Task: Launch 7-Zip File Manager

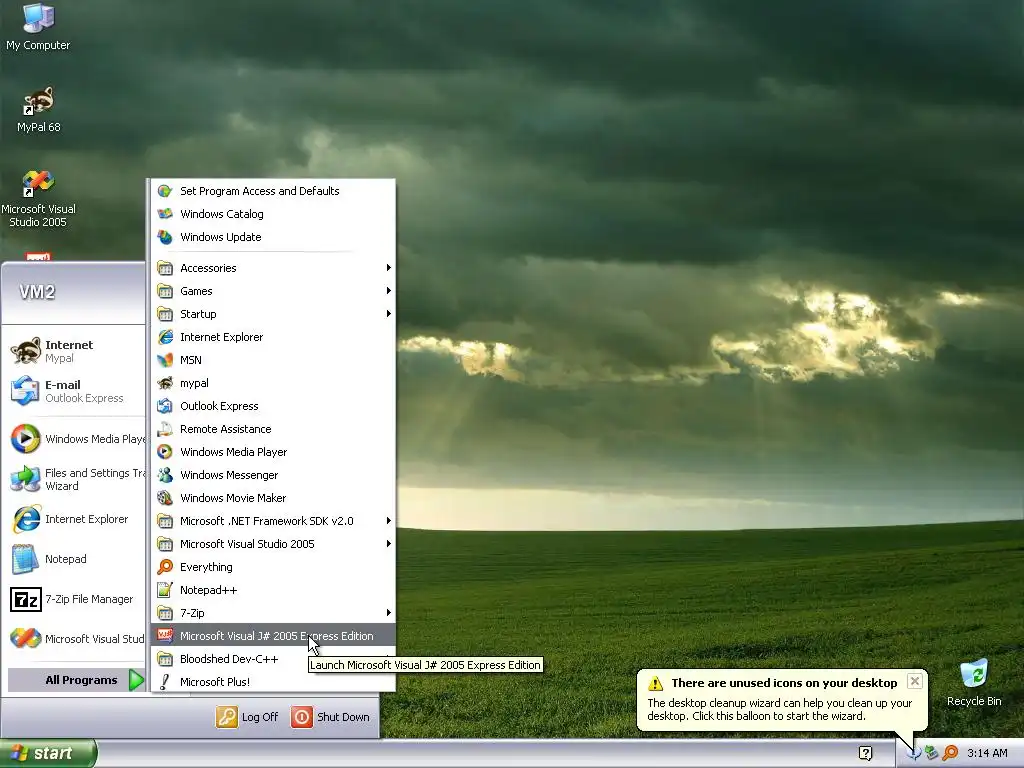Action: coord(76,599)
